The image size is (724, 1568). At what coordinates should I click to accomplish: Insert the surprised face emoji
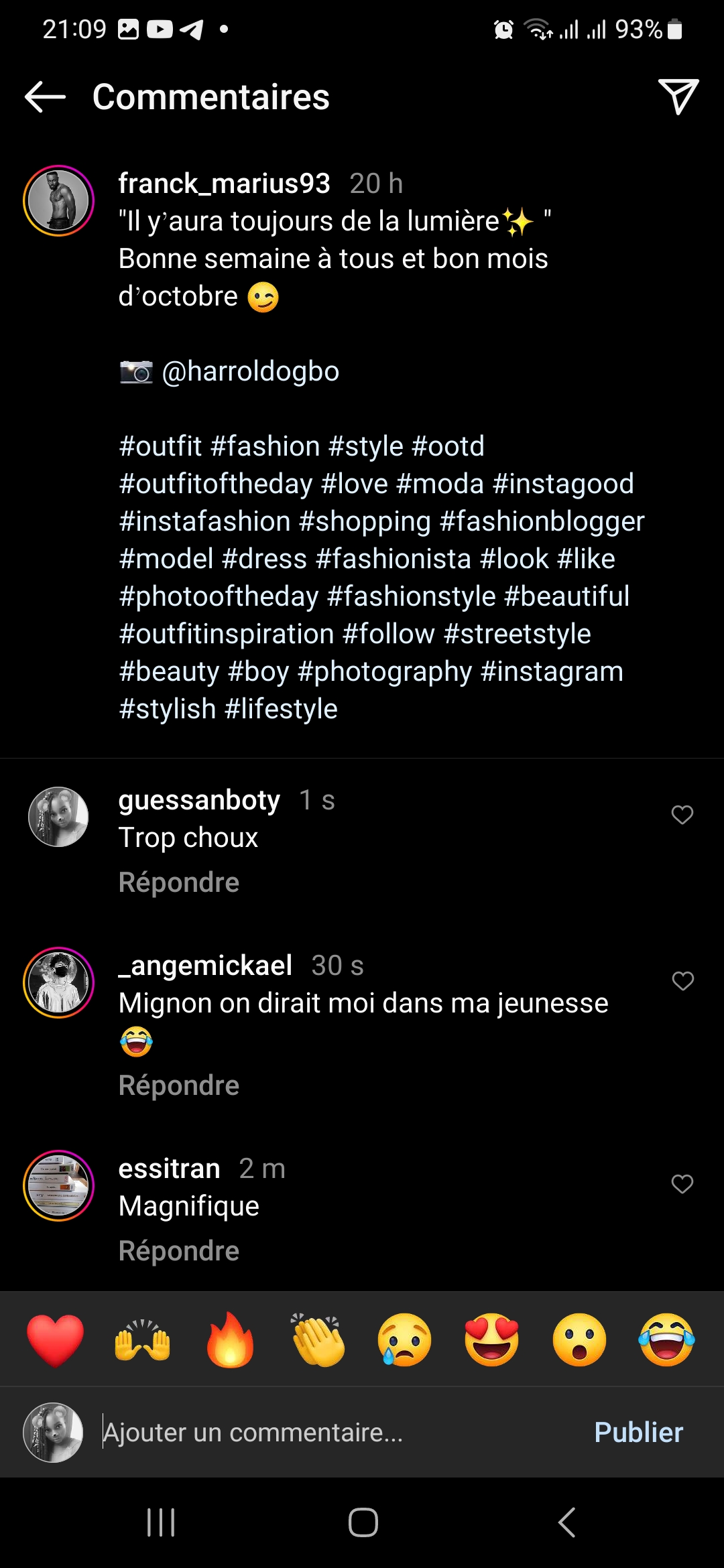click(x=579, y=1340)
